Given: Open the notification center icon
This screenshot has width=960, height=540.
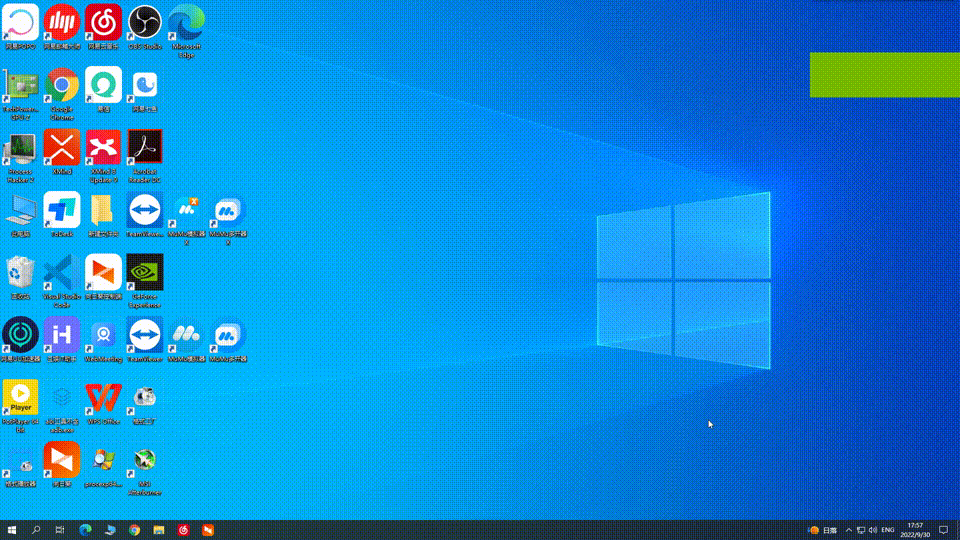Looking at the screenshot, I should pyautogui.click(x=943, y=530).
